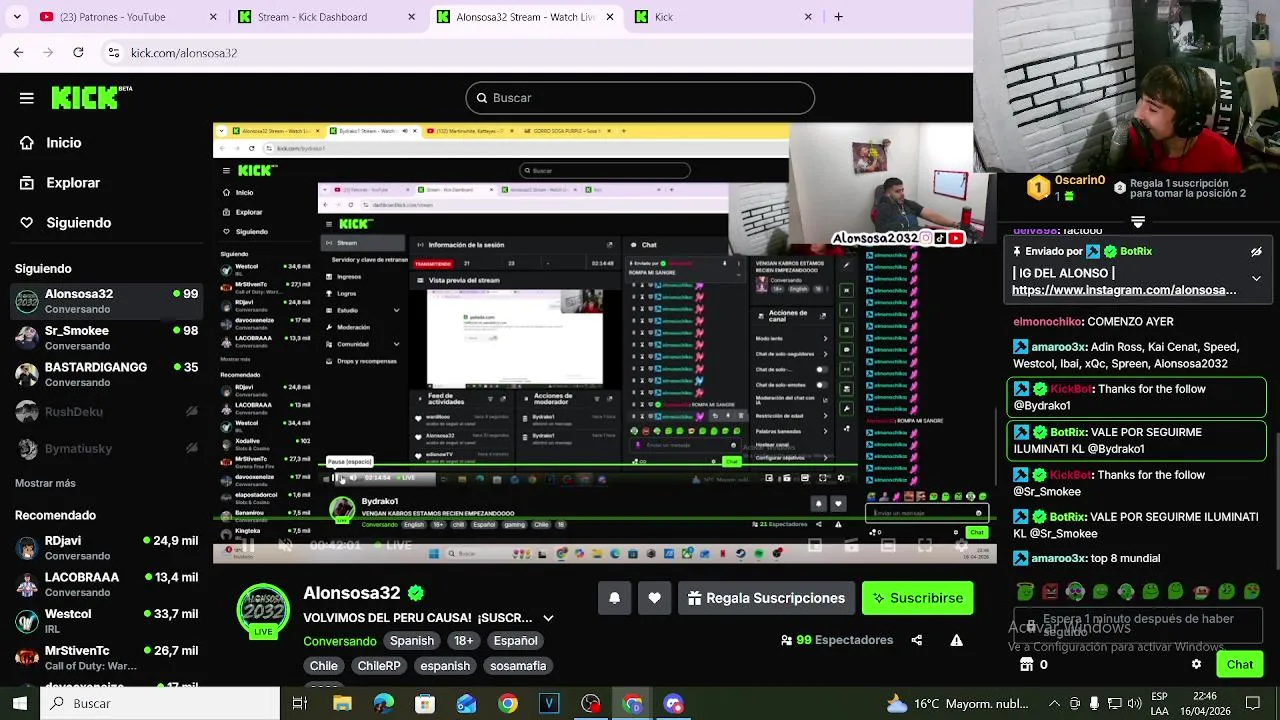Select the Alonsosa32 channel in Siguiendo list
Viewport: 1280px width, 720px height.
point(106,301)
